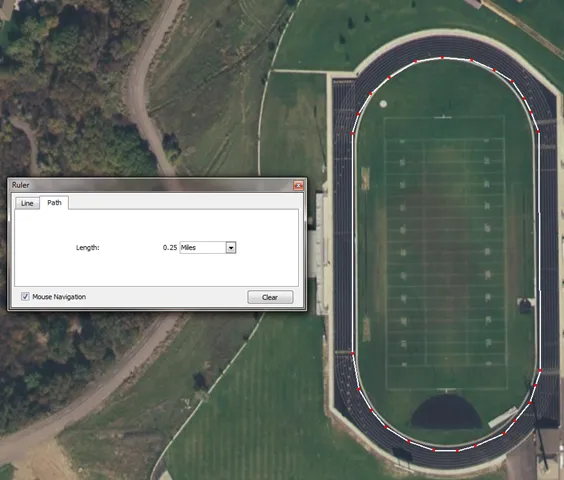Click the Length label
564x480 pixels.
click(88, 248)
